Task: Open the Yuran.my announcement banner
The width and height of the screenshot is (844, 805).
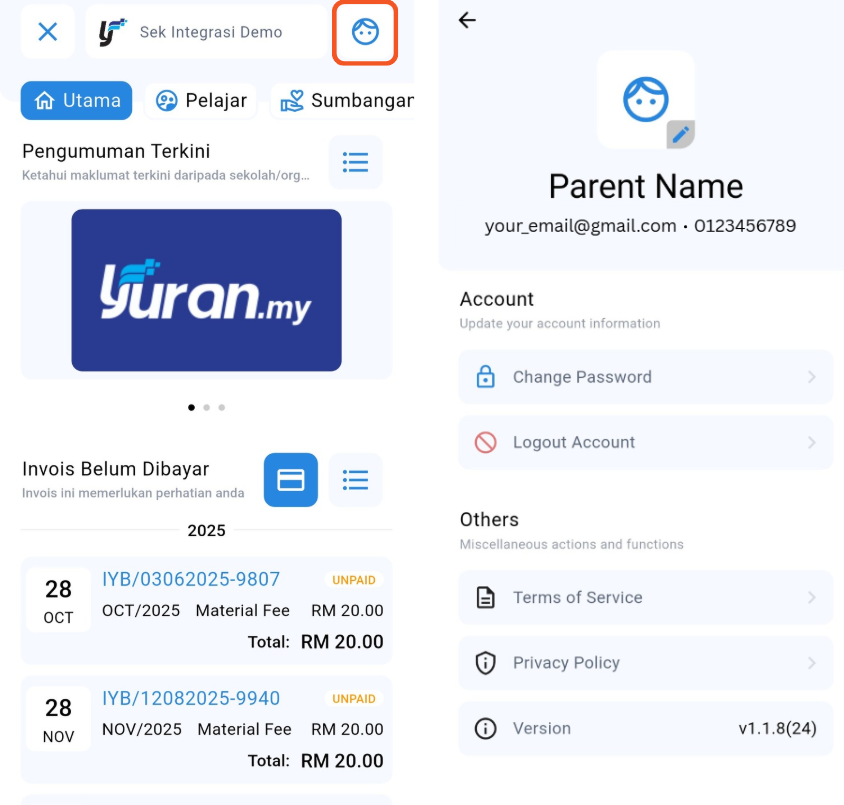Action: click(x=206, y=290)
